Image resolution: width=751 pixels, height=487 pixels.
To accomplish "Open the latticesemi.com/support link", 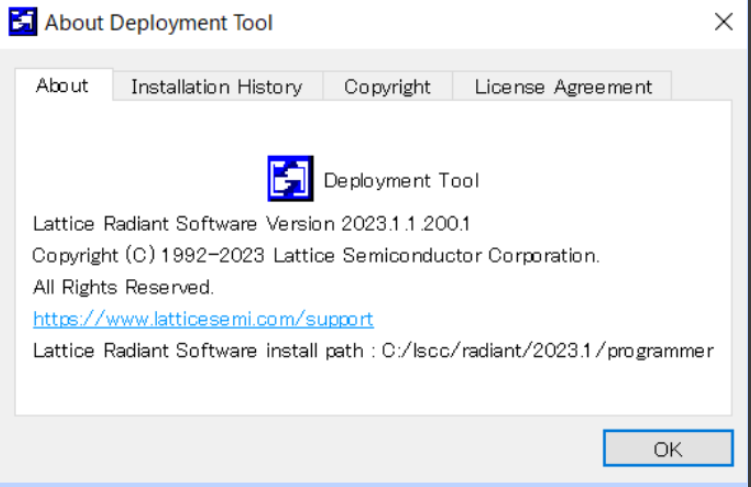I will coord(203,319).
